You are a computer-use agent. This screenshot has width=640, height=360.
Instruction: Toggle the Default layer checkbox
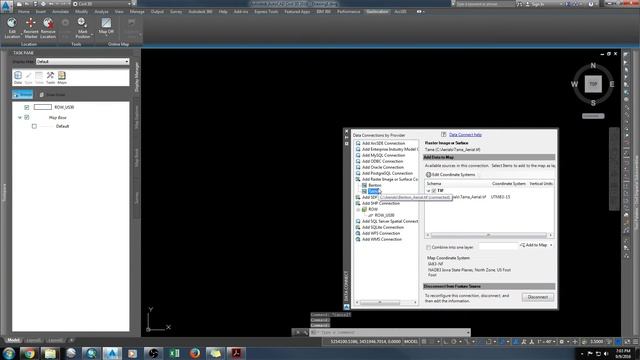coord(34,127)
